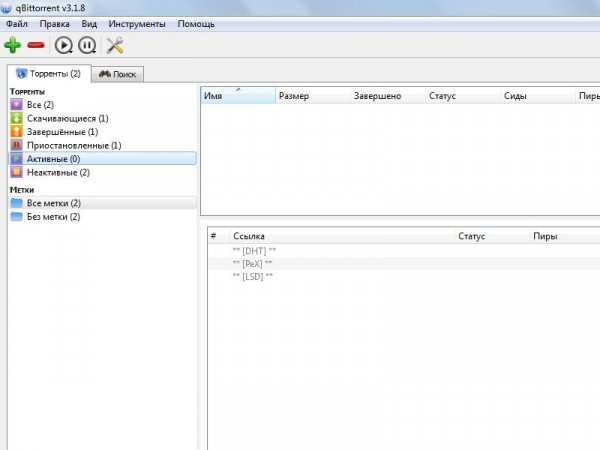Select the ** [DHT] ** tracker row
The height and width of the screenshot is (450, 600).
pos(404,251)
